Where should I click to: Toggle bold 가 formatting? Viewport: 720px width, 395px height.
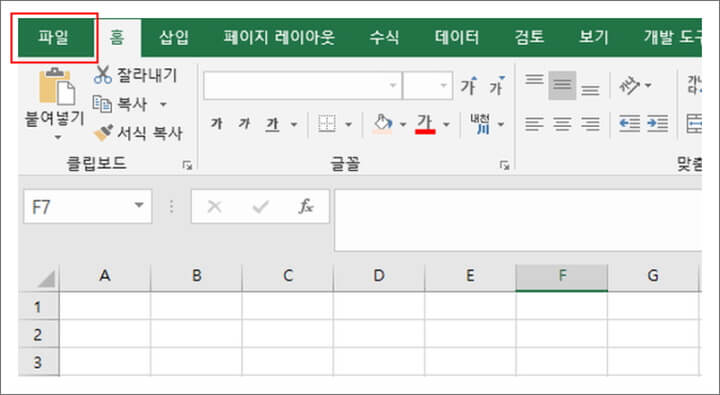point(216,124)
